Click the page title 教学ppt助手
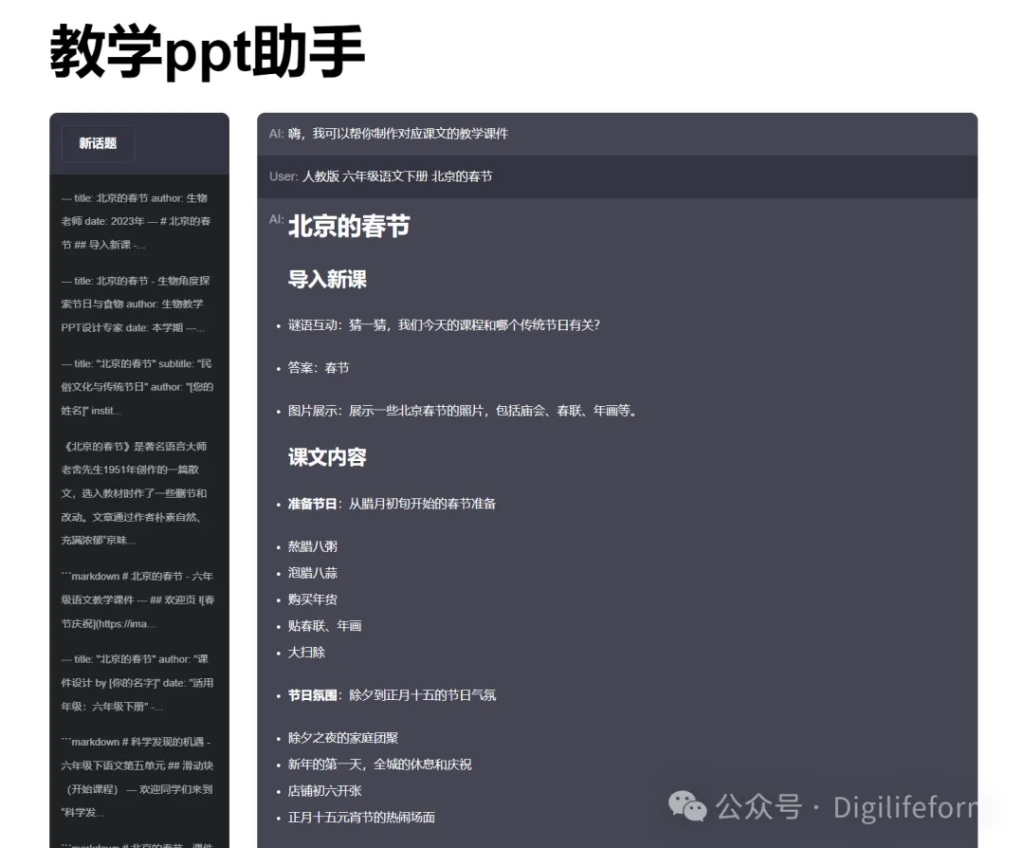The width and height of the screenshot is (1024, 848). pyautogui.click(x=207, y=52)
